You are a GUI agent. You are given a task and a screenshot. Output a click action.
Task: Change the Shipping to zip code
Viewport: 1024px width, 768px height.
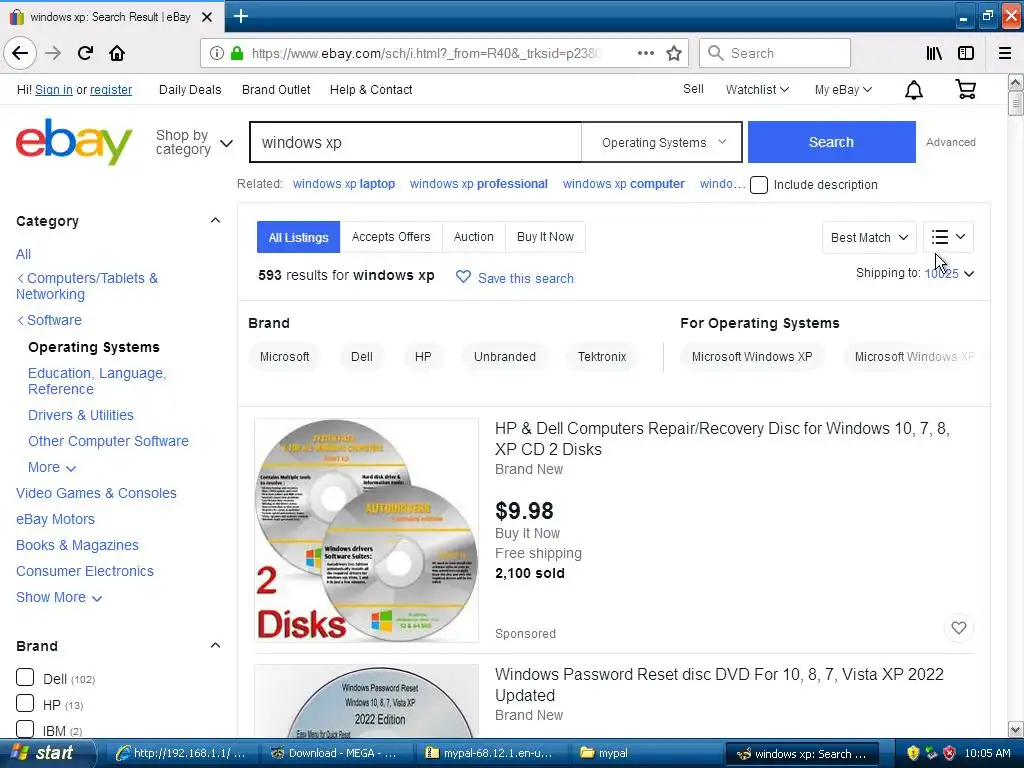pos(948,274)
